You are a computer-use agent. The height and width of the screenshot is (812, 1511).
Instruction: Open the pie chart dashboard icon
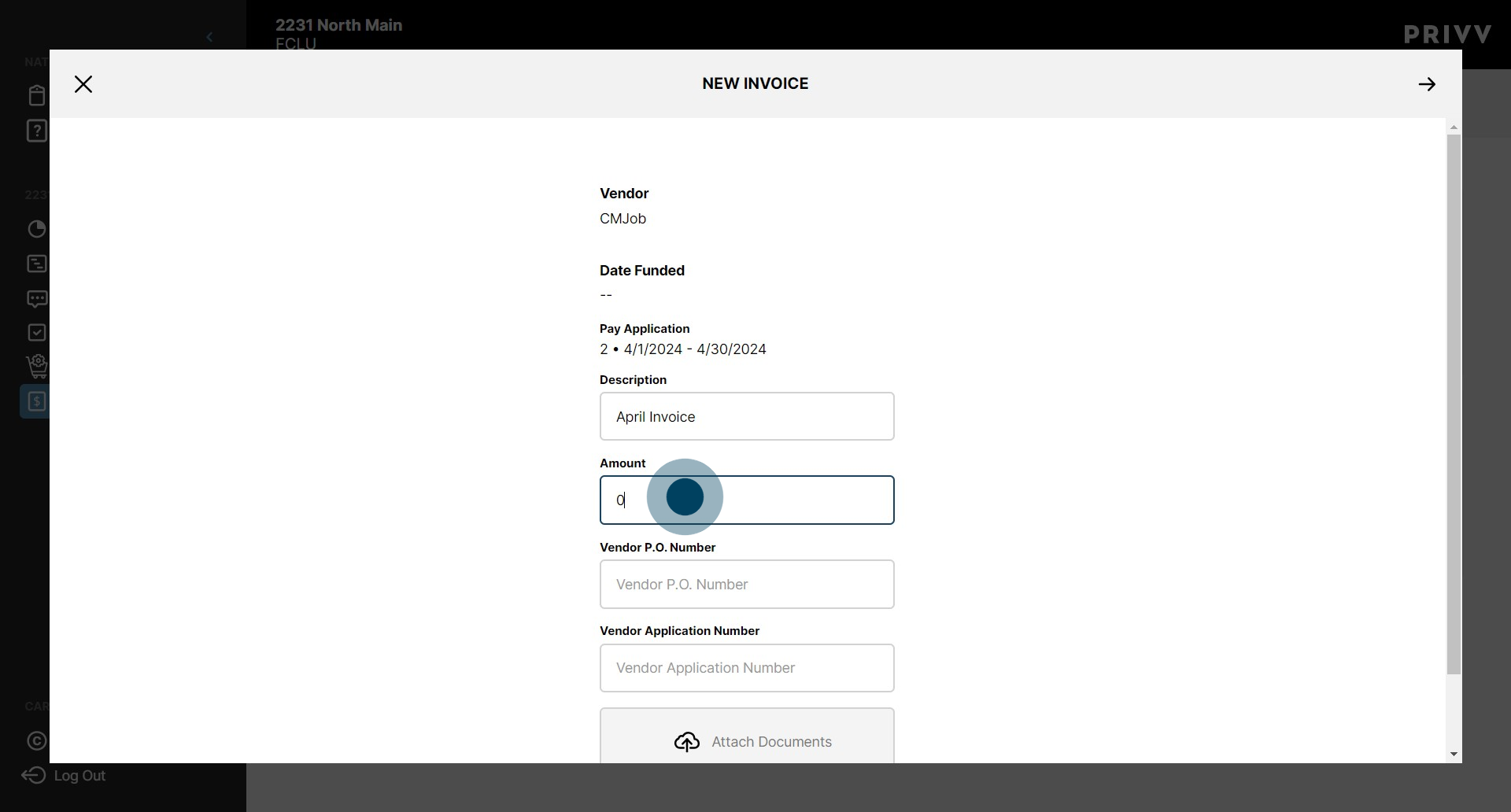tap(37, 229)
